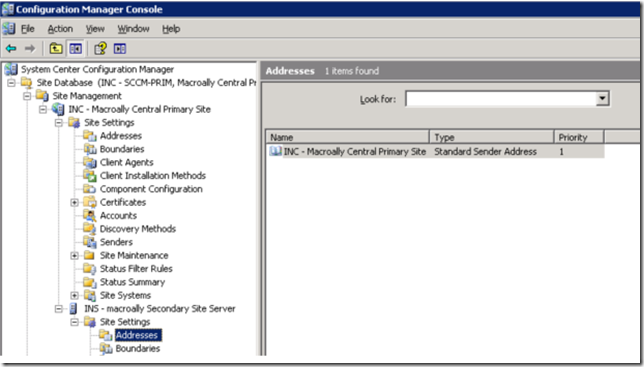The width and height of the screenshot is (644, 367).
Task: Open the Help menu
Action: (x=171, y=29)
